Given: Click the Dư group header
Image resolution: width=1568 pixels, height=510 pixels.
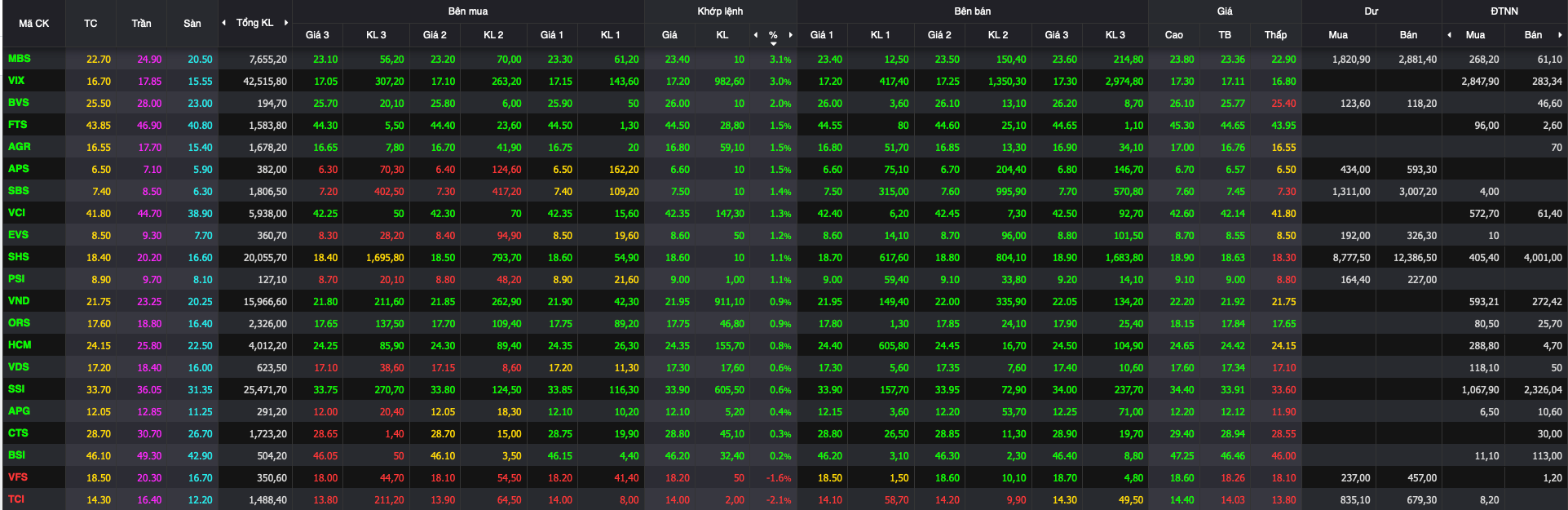Looking at the screenshot, I should [x=1371, y=11].
